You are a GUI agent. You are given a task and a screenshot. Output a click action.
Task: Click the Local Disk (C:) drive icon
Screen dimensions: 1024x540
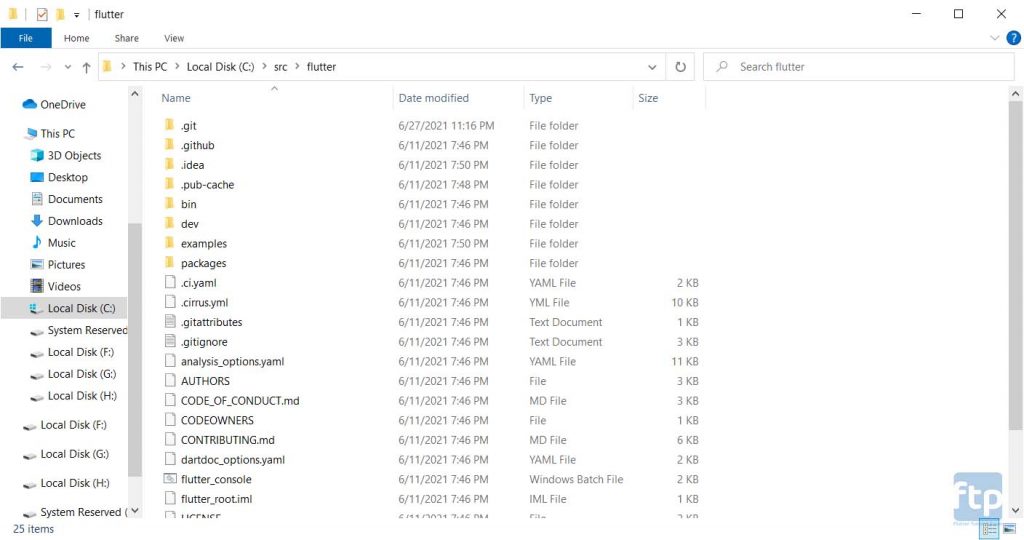pos(37,308)
